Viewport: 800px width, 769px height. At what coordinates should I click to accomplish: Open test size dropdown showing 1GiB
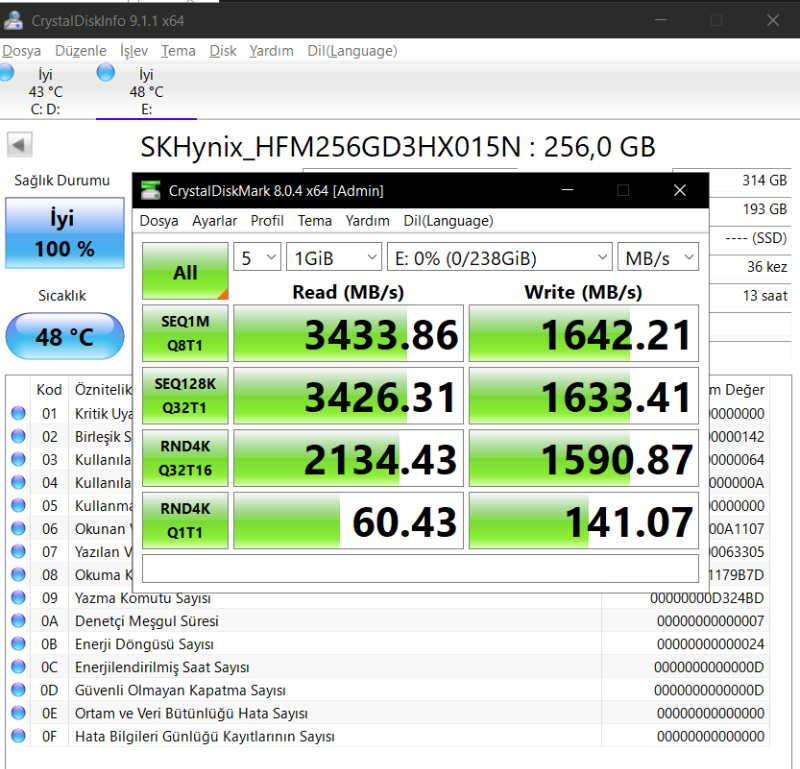pyautogui.click(x=334, y=257)
